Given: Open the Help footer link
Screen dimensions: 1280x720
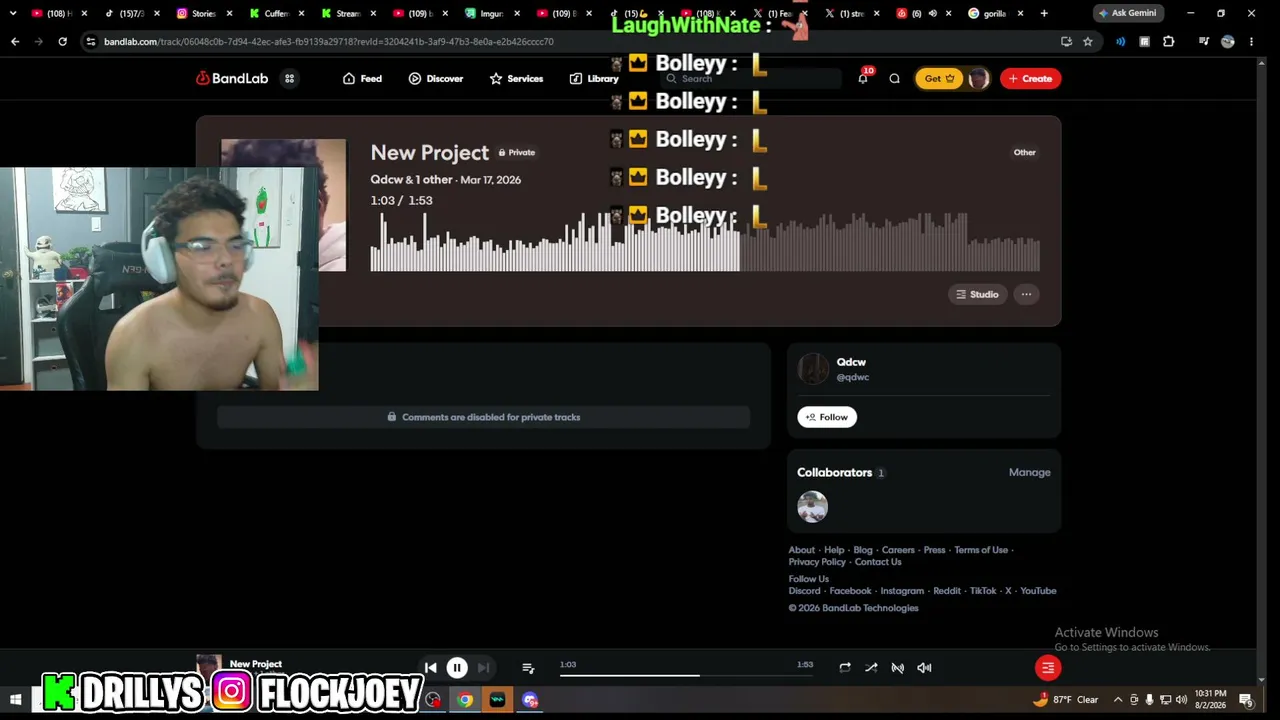Looking at the screenshot, I should pos(834,550).
